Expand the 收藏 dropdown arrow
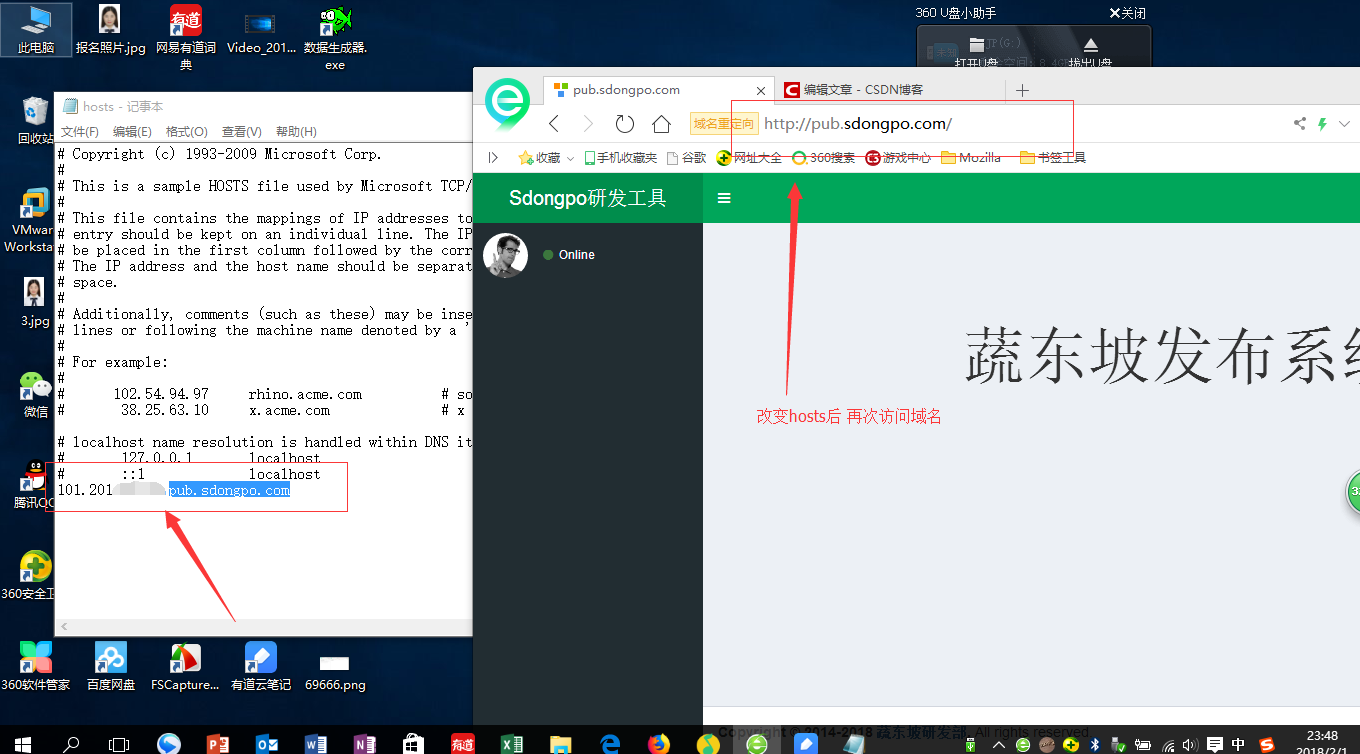 click(570, 158)
